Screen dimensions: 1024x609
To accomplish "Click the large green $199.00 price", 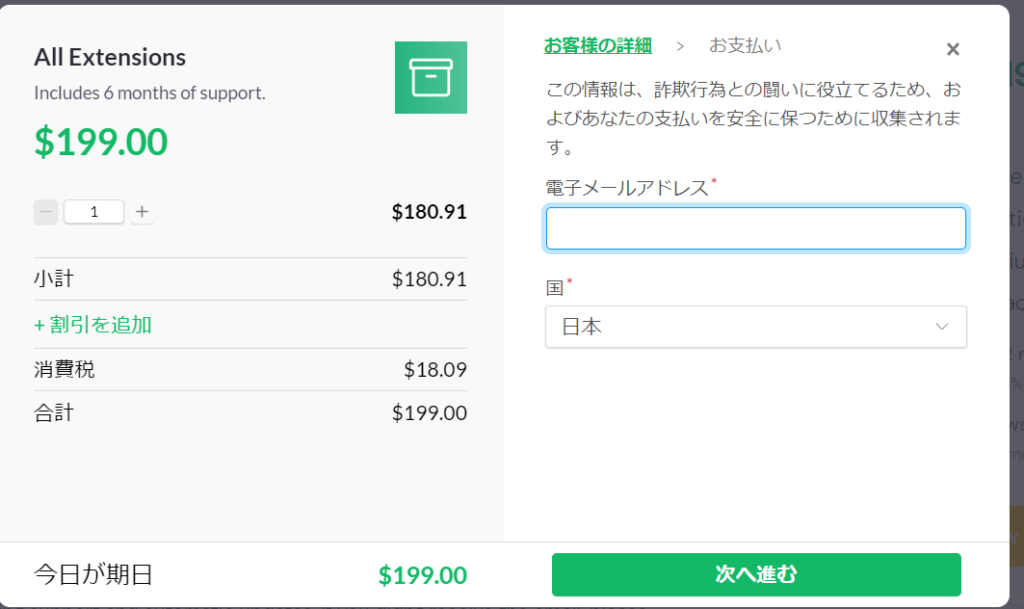I will click(x=101, y=142).
